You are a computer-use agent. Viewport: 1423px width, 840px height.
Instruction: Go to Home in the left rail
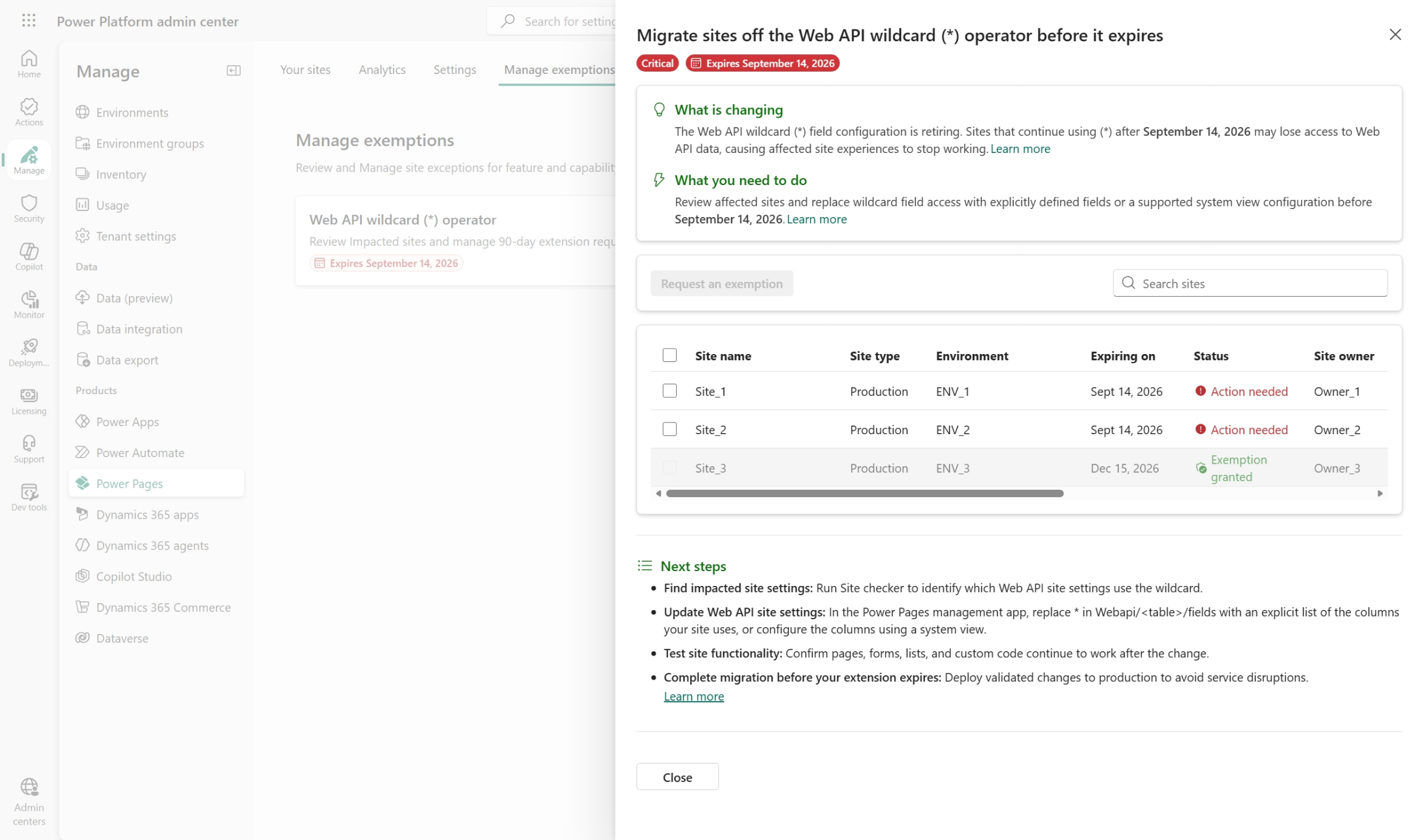[x=29, y=64]
